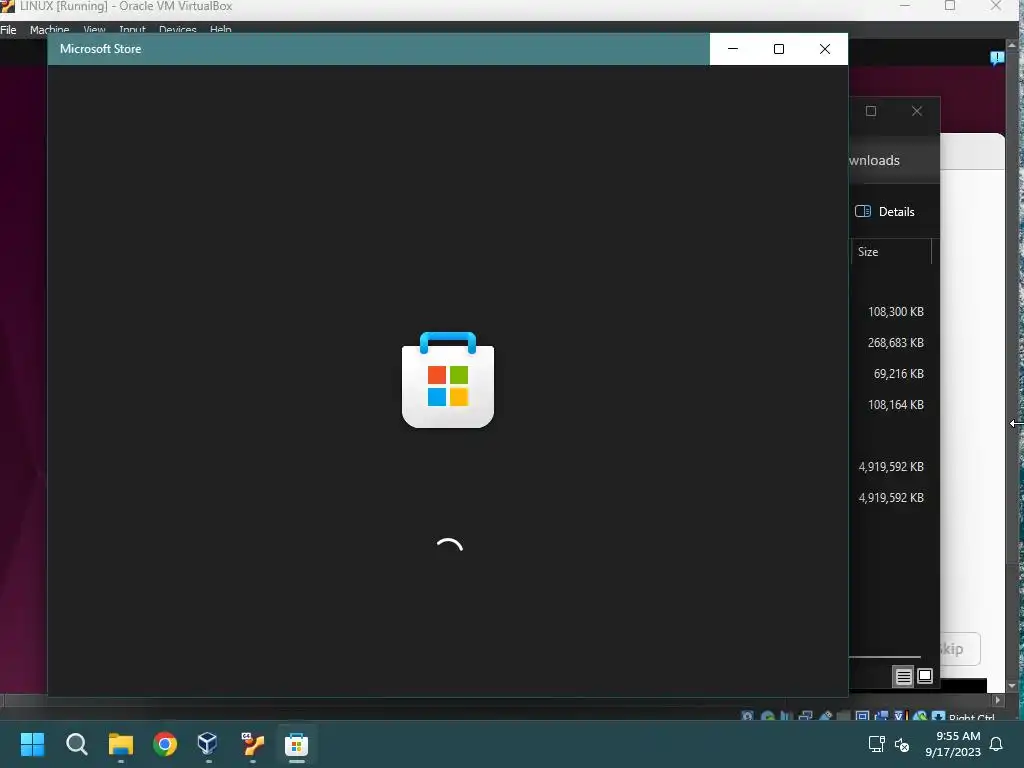
Task: Open the pinned app left of the Store icon
Action: pyautogui.click(x=252, y=744)
